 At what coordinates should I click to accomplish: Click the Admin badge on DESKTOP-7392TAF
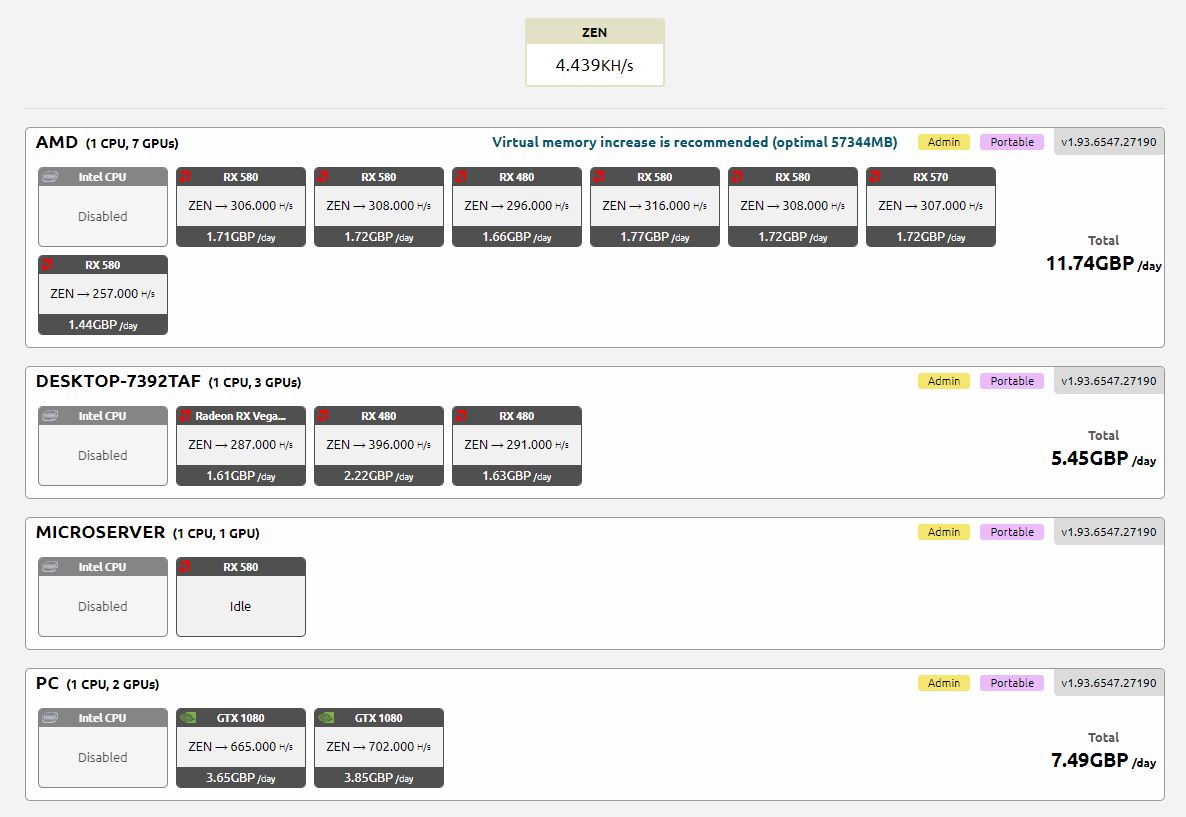click(943, 381)
